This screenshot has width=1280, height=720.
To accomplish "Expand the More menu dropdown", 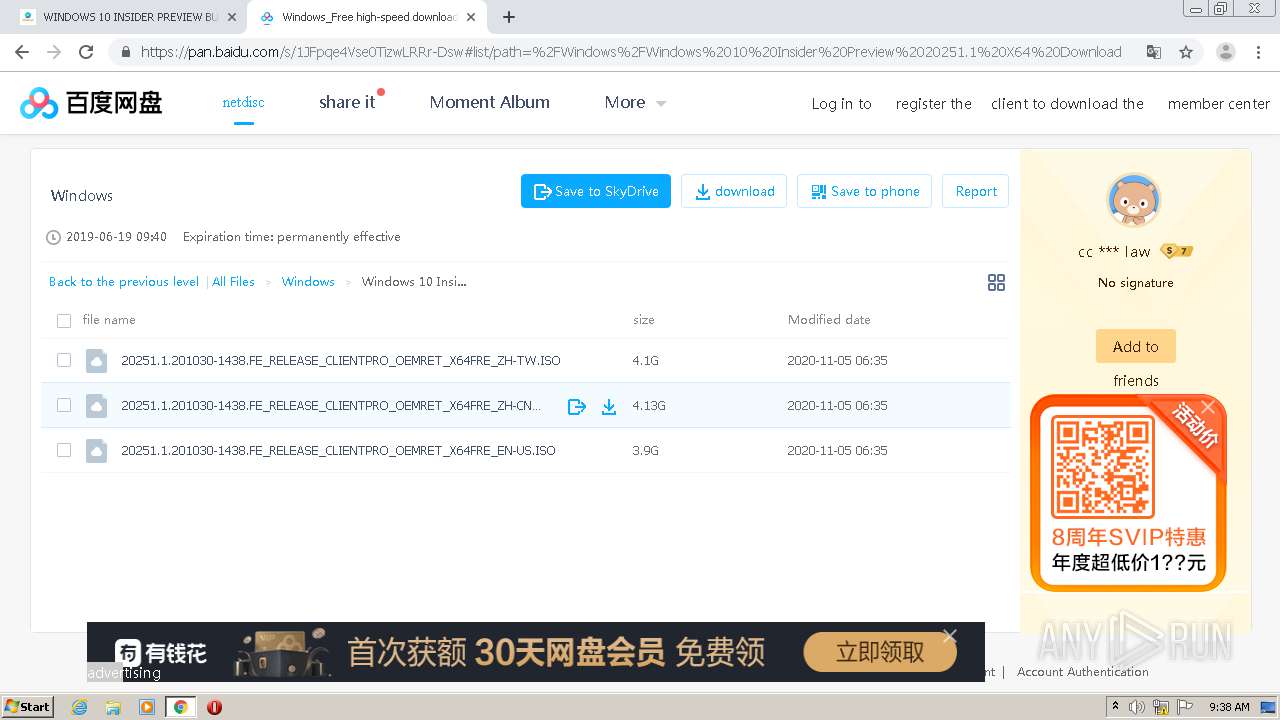I will click(x=635, y=102).
